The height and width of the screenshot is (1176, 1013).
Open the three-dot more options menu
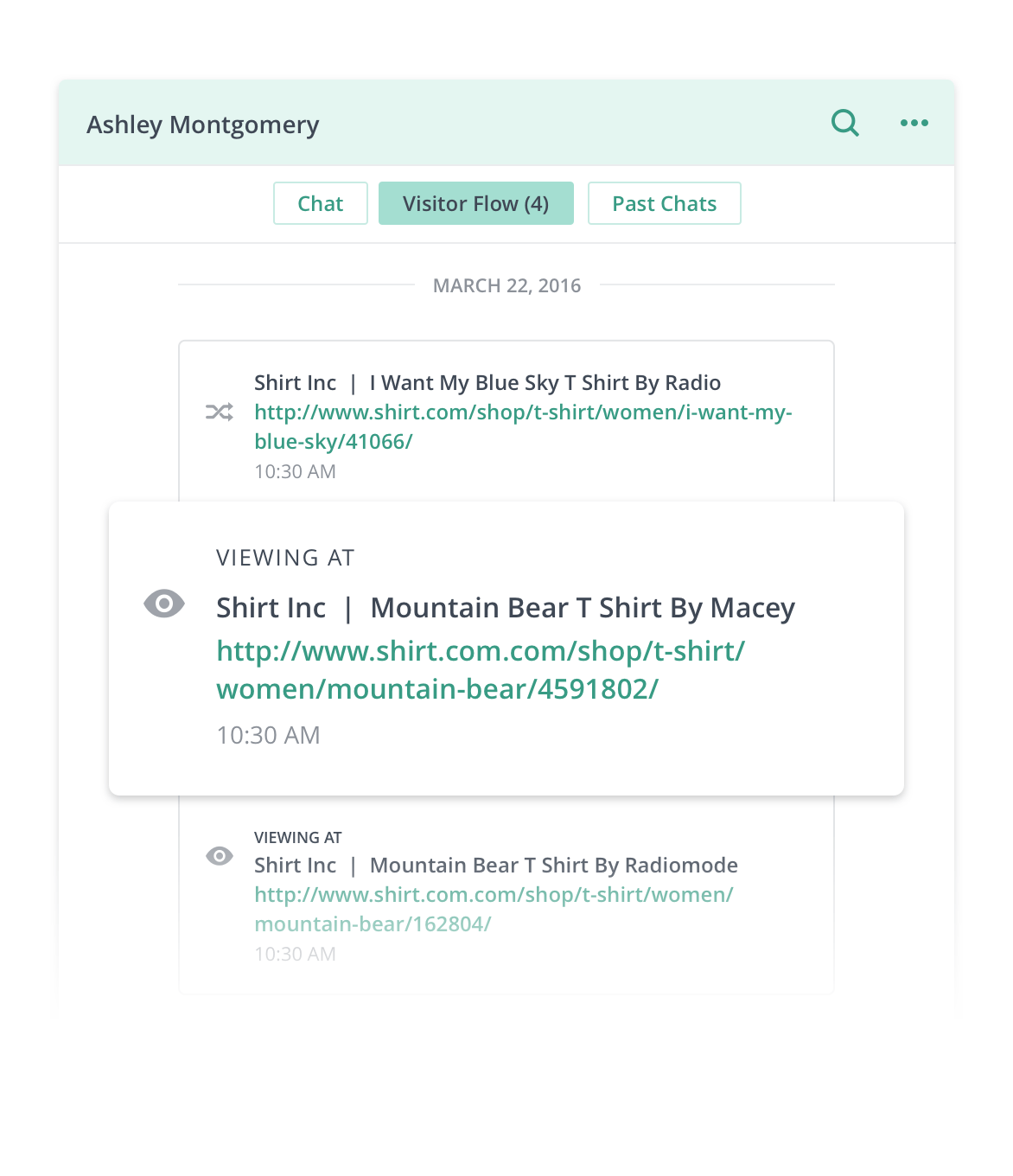click(914, 123)
